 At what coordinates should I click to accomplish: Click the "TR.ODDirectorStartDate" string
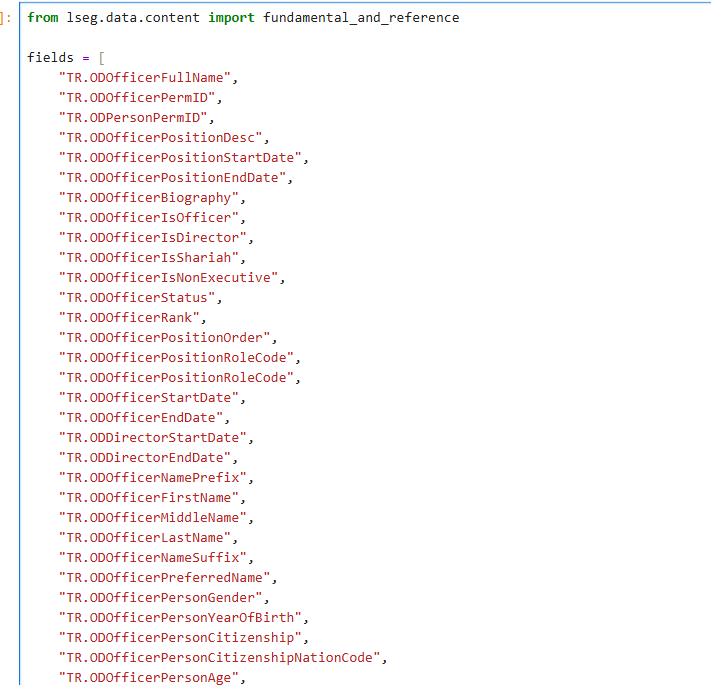(x=152, y=437)
